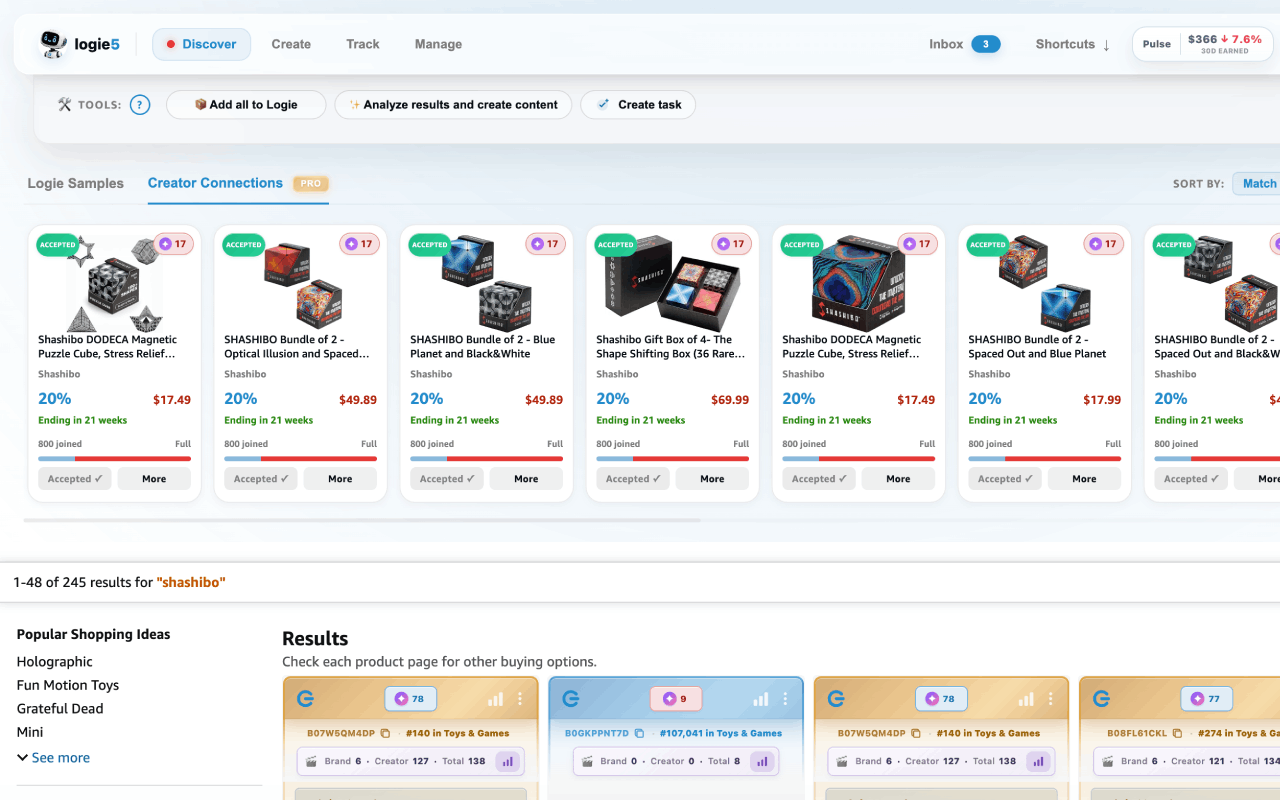Open More on the Optical Illusion bundle card

[340, 479]
